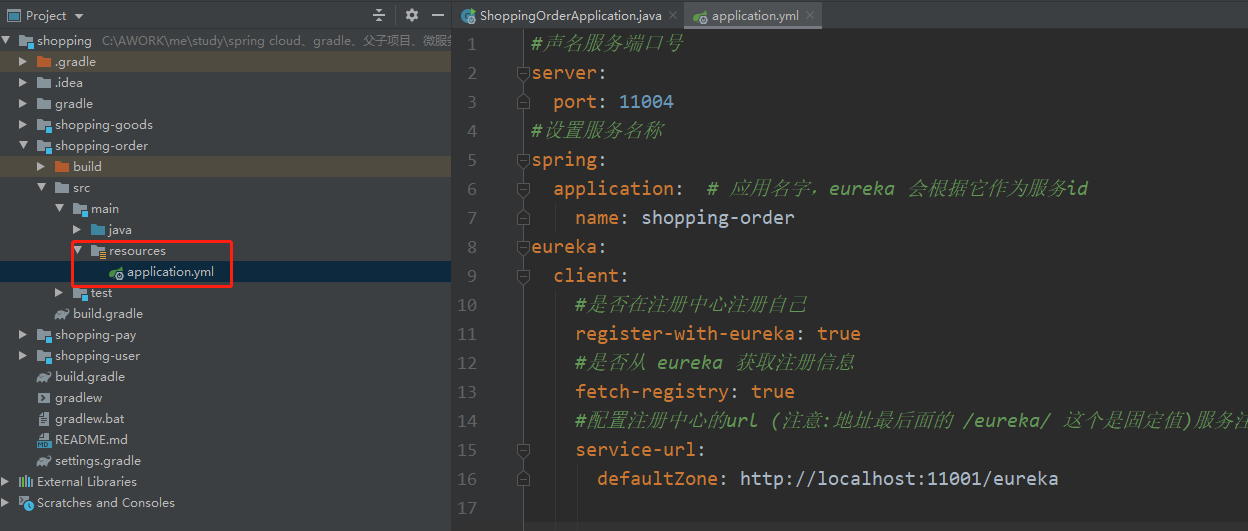This screenshot has width=1248, height=531.
Task: Switch to ShoppingOrderApplication.java tab
Action: [570, 16]
